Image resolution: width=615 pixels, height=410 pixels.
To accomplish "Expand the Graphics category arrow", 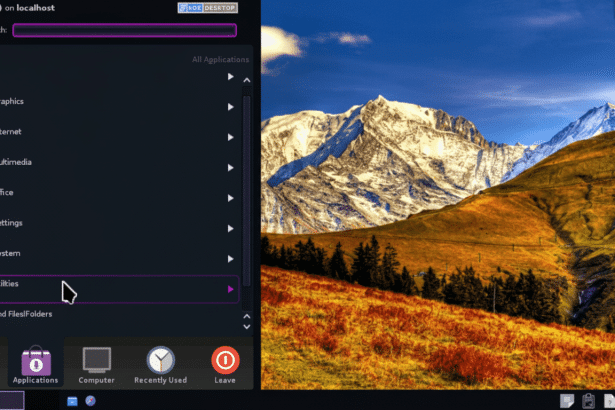I will click(x=231, y=107).
